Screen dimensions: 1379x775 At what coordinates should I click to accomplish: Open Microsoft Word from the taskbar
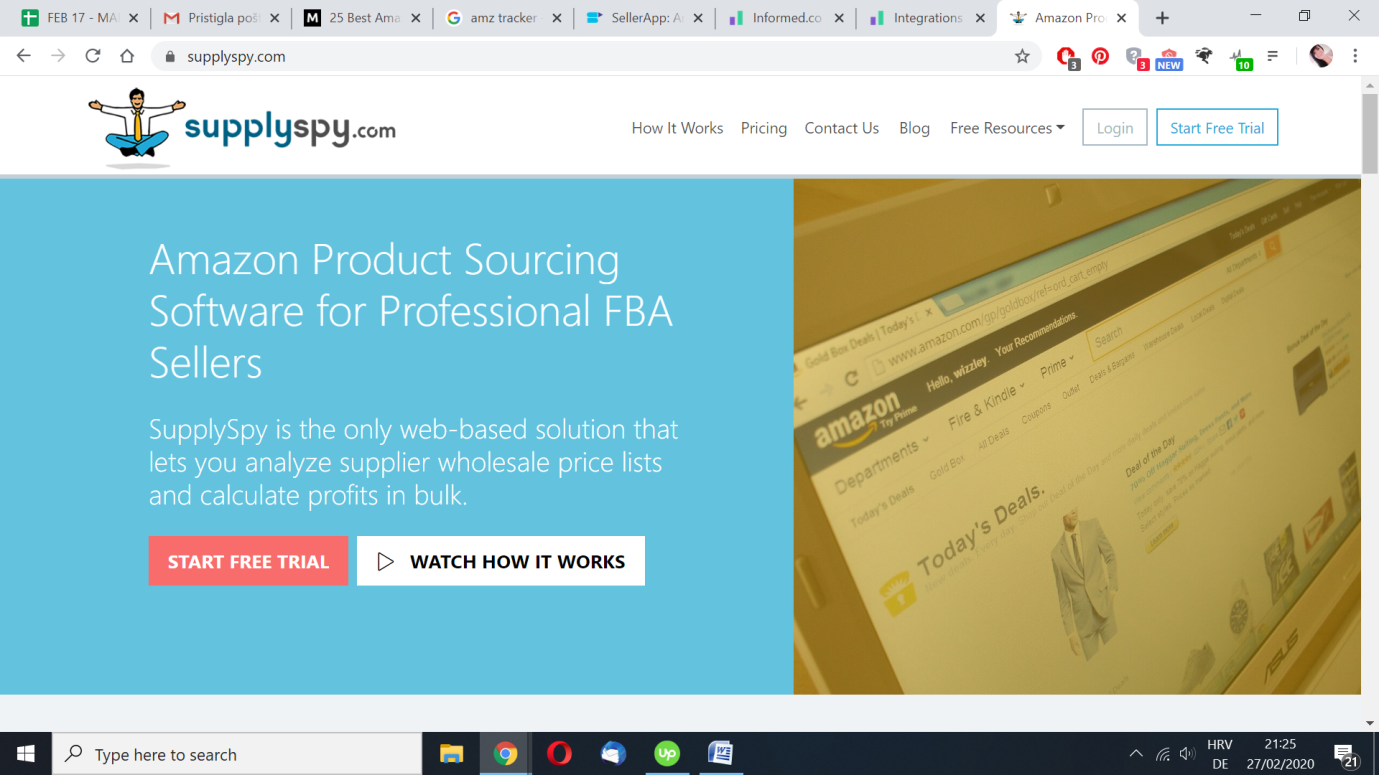coord(720,753)
